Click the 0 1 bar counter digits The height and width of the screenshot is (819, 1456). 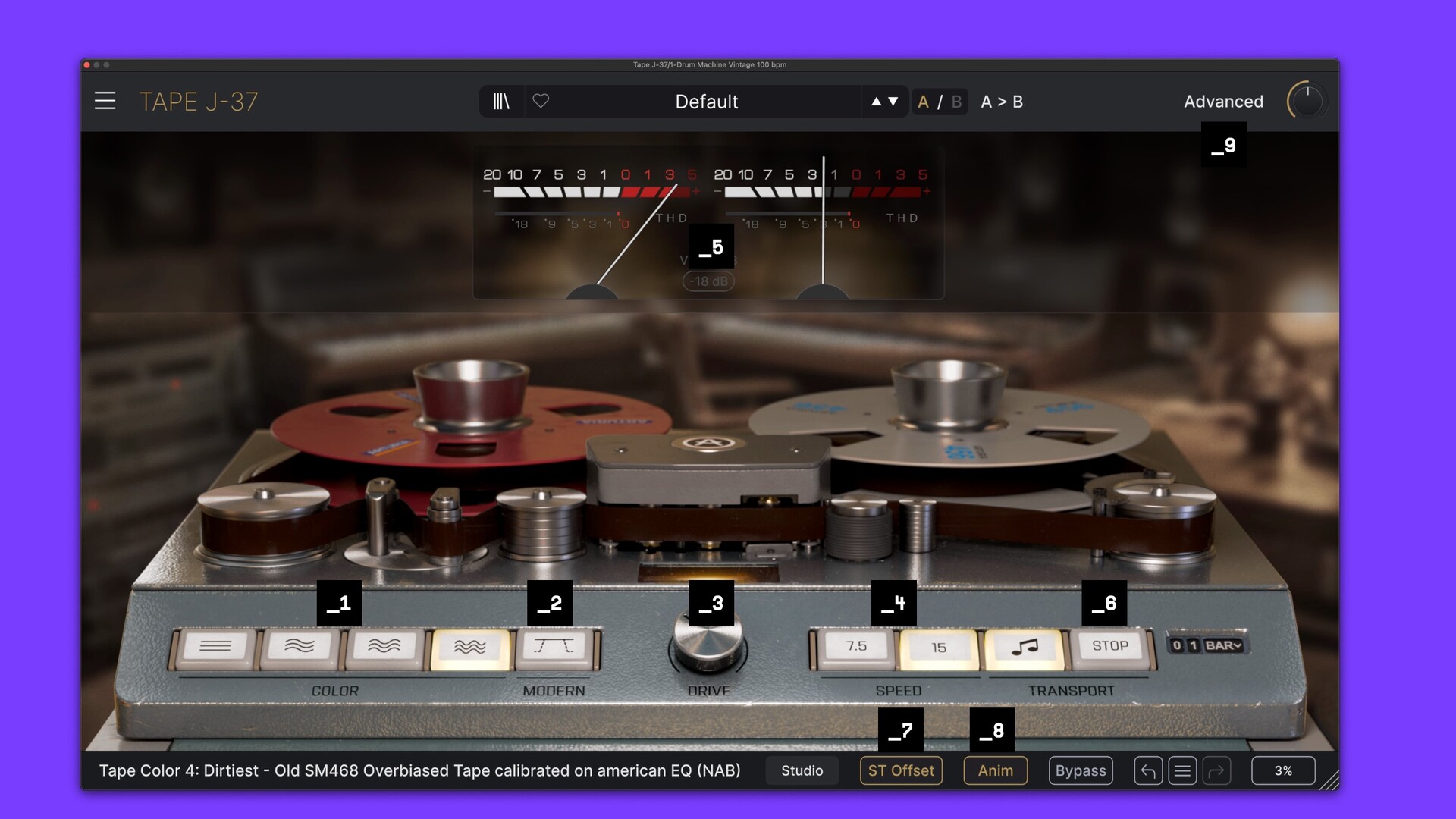coord(1185,645)
